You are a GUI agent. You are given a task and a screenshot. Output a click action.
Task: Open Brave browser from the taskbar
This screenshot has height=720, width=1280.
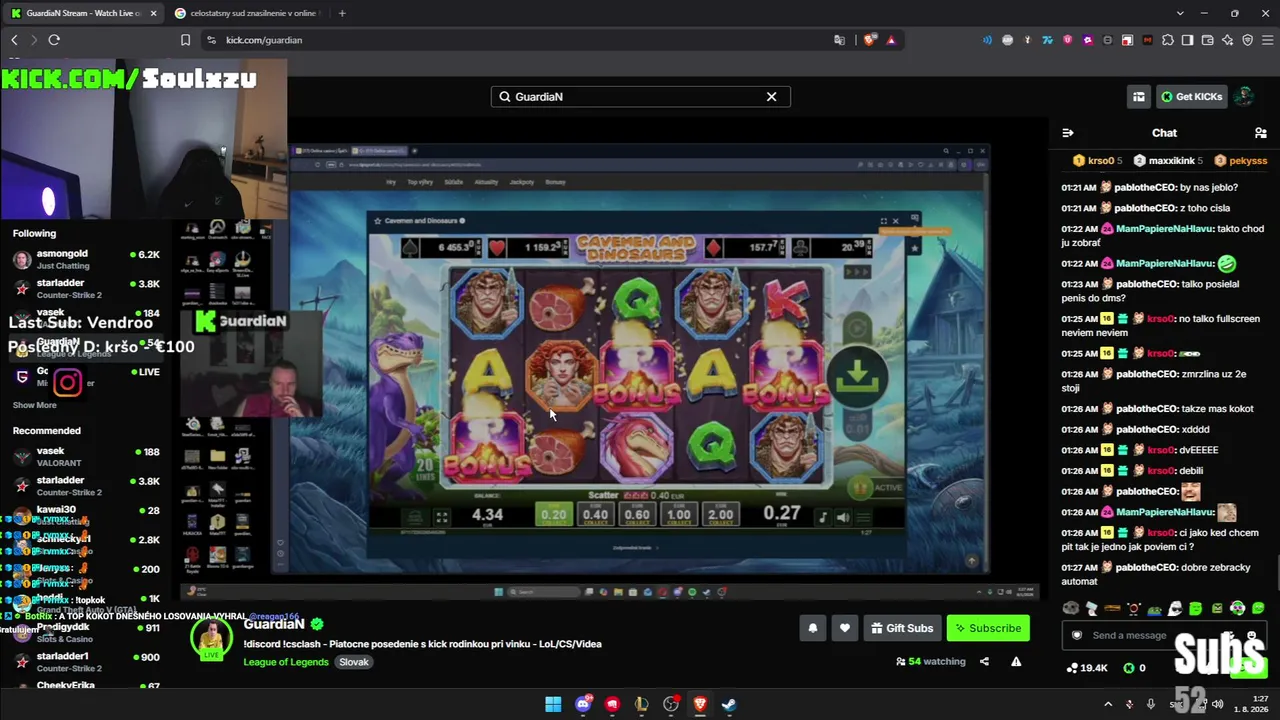point(700,704)
